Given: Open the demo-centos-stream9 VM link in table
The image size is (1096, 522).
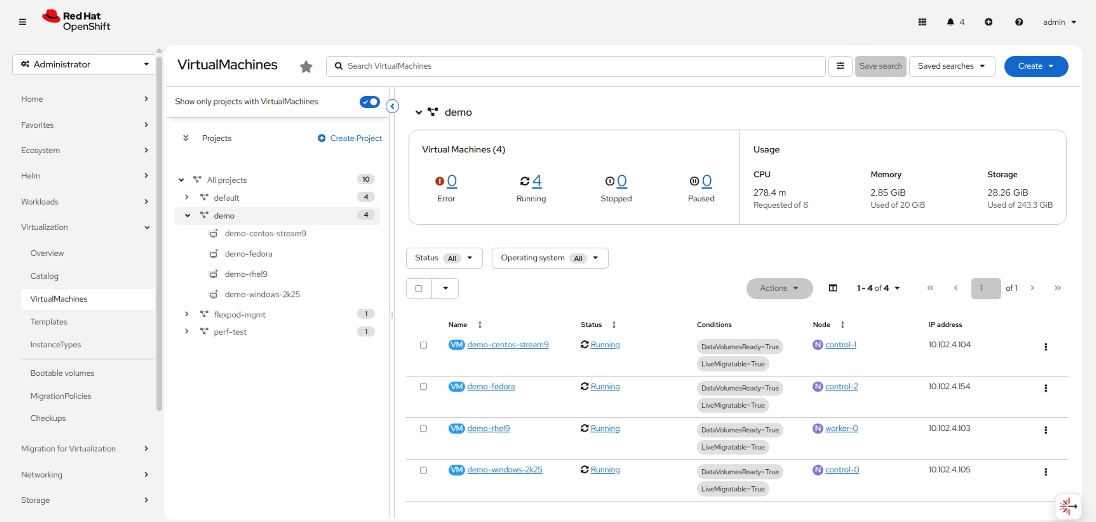Looking at the screenshot, I should tap(508, 345).
